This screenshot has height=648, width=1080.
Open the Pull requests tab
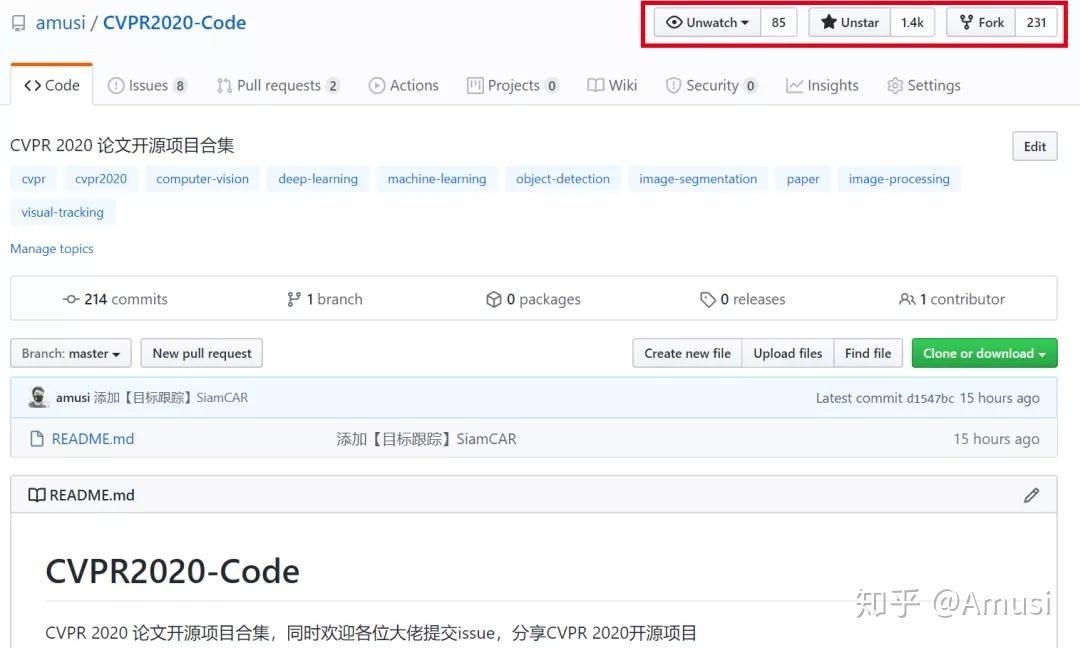tap(278, 85)
